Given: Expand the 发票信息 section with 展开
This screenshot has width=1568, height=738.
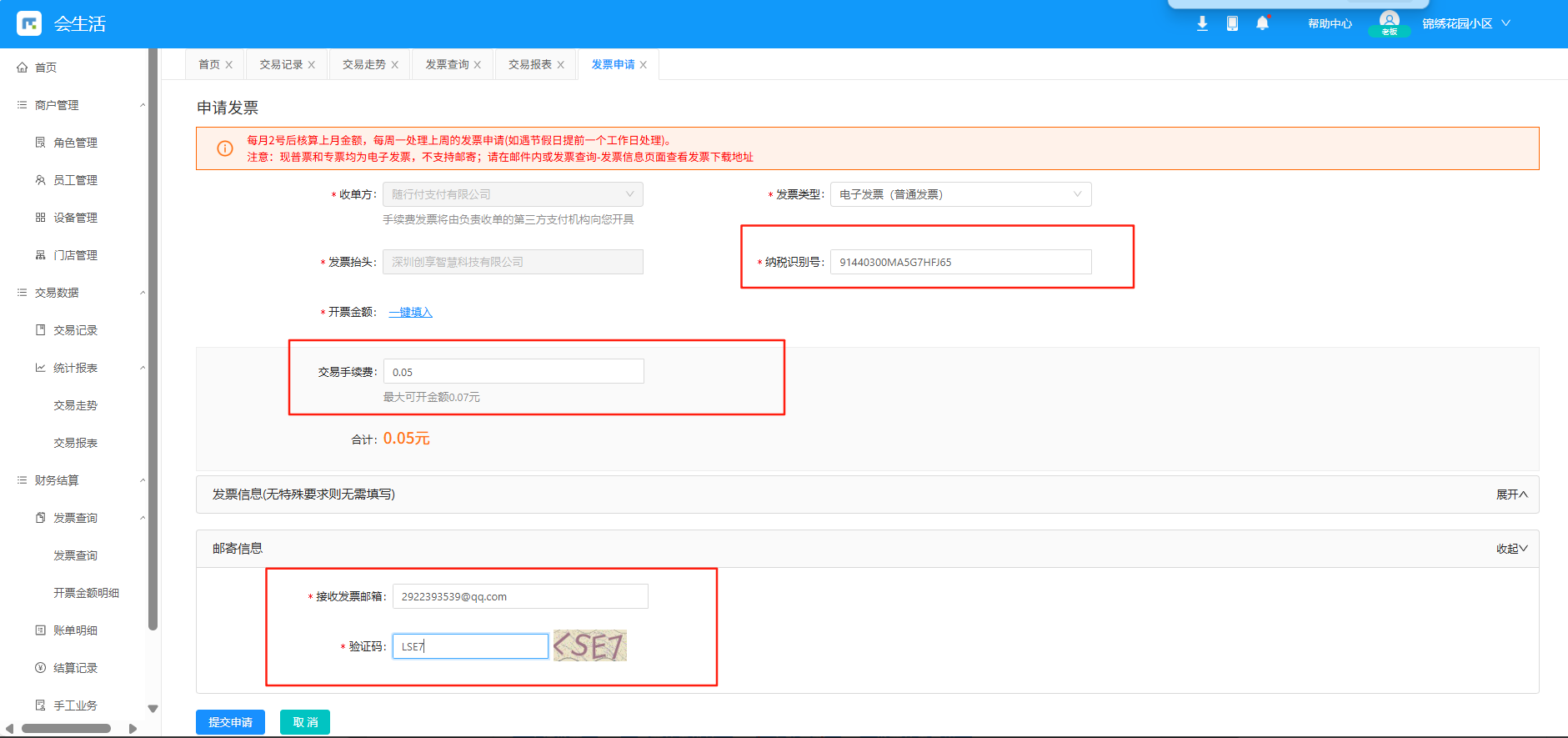Looking at the screenshot, I should click(x=1511, y=495).
